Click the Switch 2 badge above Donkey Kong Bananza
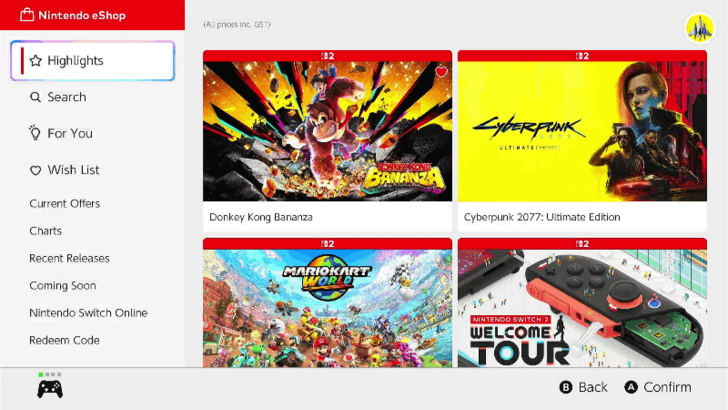Image resolution: width=728 pixels, height=410 pixels. tap(327, 56)
